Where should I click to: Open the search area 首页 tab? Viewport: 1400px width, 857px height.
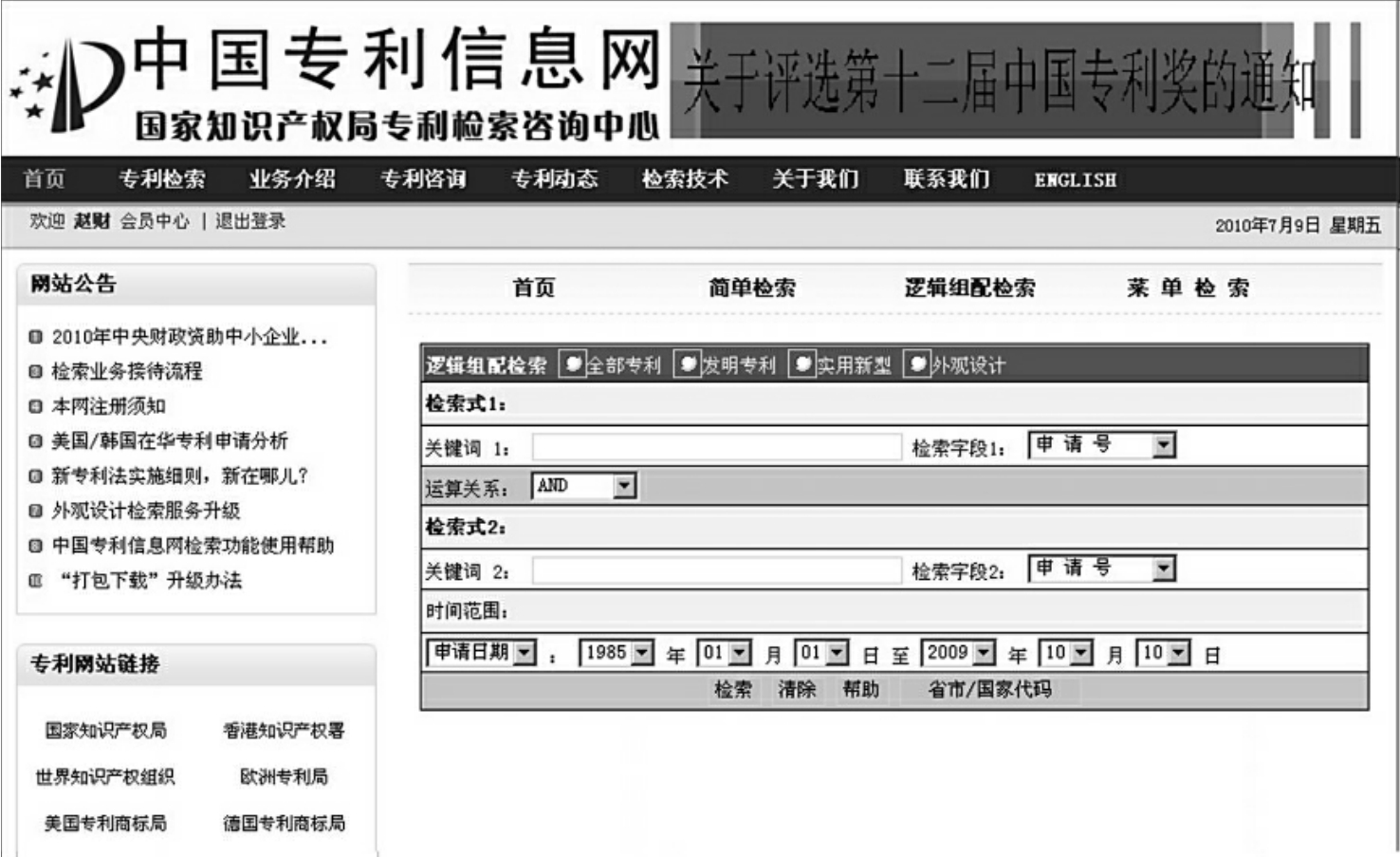tap(534, 288)
